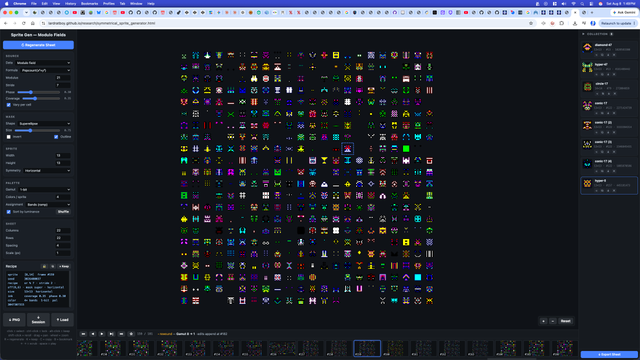Viewport: 640px width, 360px height.
Task: Click the + Keep button
Action: coord(64,266)
